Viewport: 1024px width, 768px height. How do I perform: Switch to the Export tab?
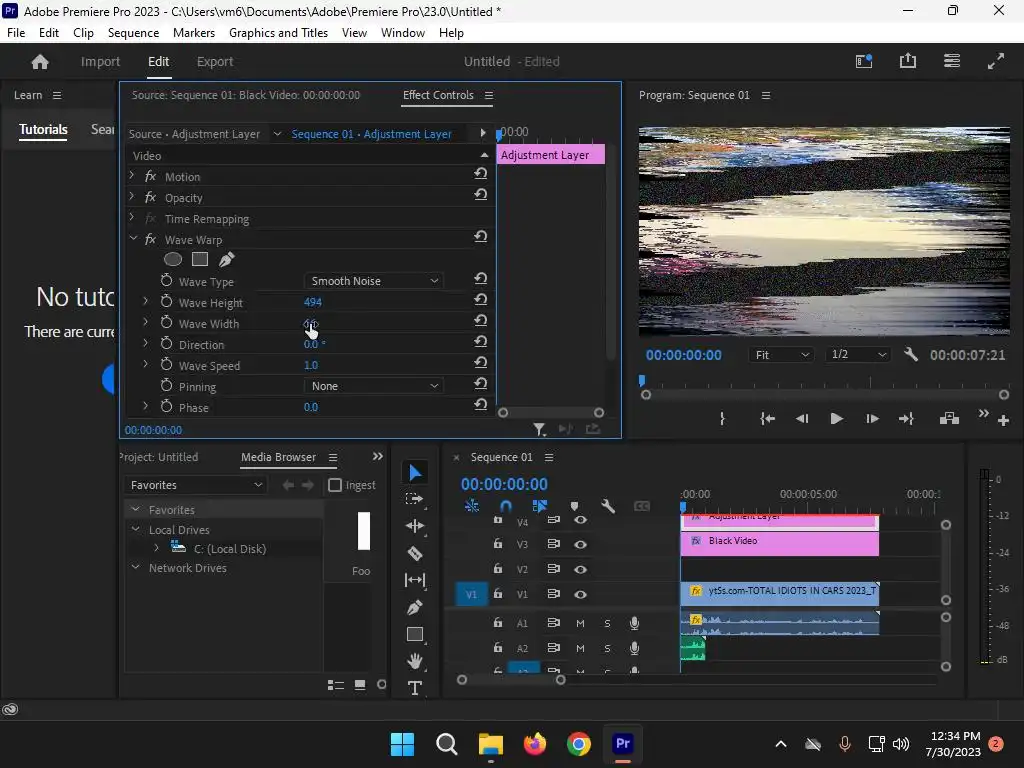pyautogui.click(x=215, y=61)
